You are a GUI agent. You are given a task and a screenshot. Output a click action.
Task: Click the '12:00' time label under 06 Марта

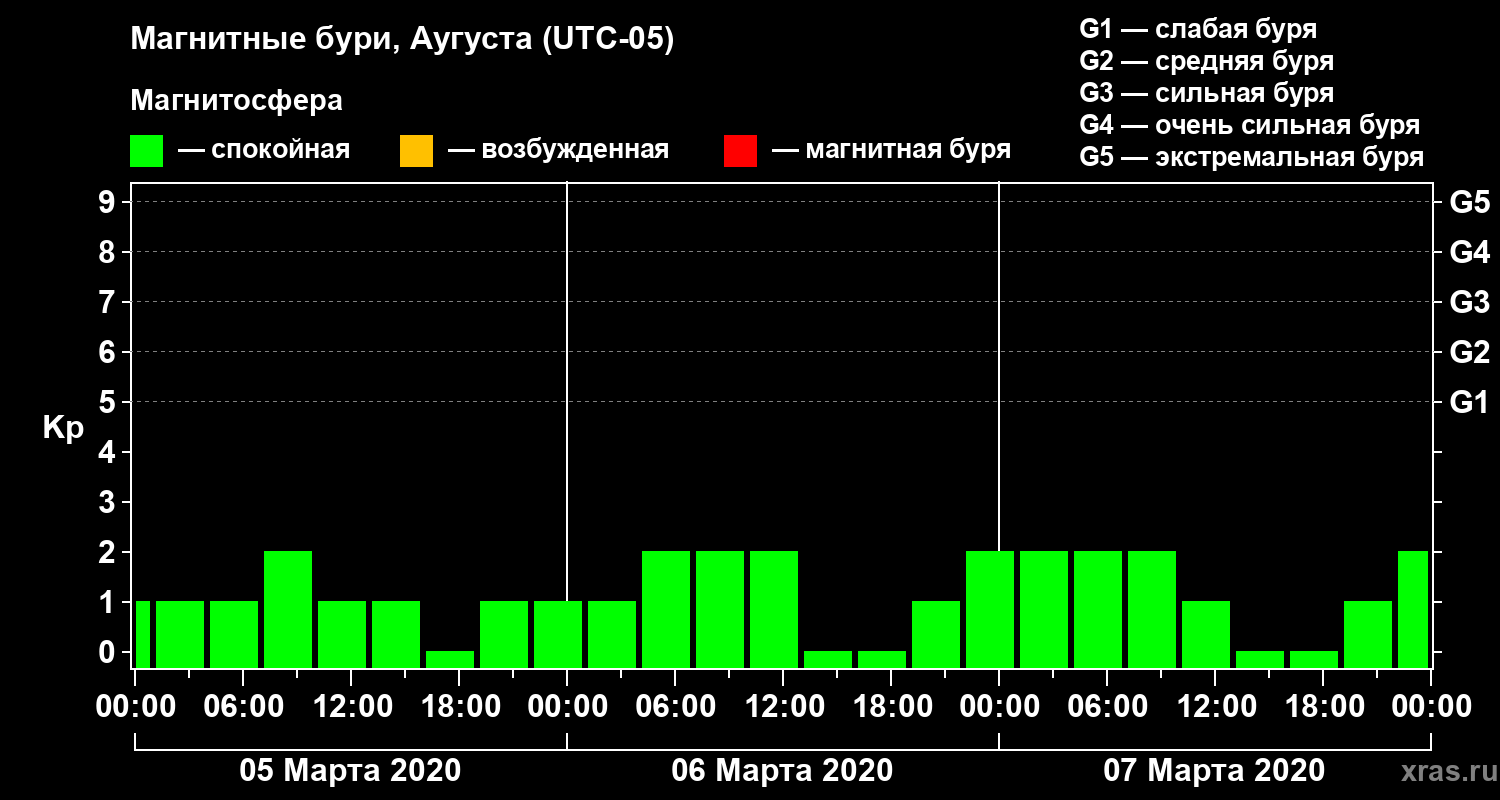click(783, 707)
